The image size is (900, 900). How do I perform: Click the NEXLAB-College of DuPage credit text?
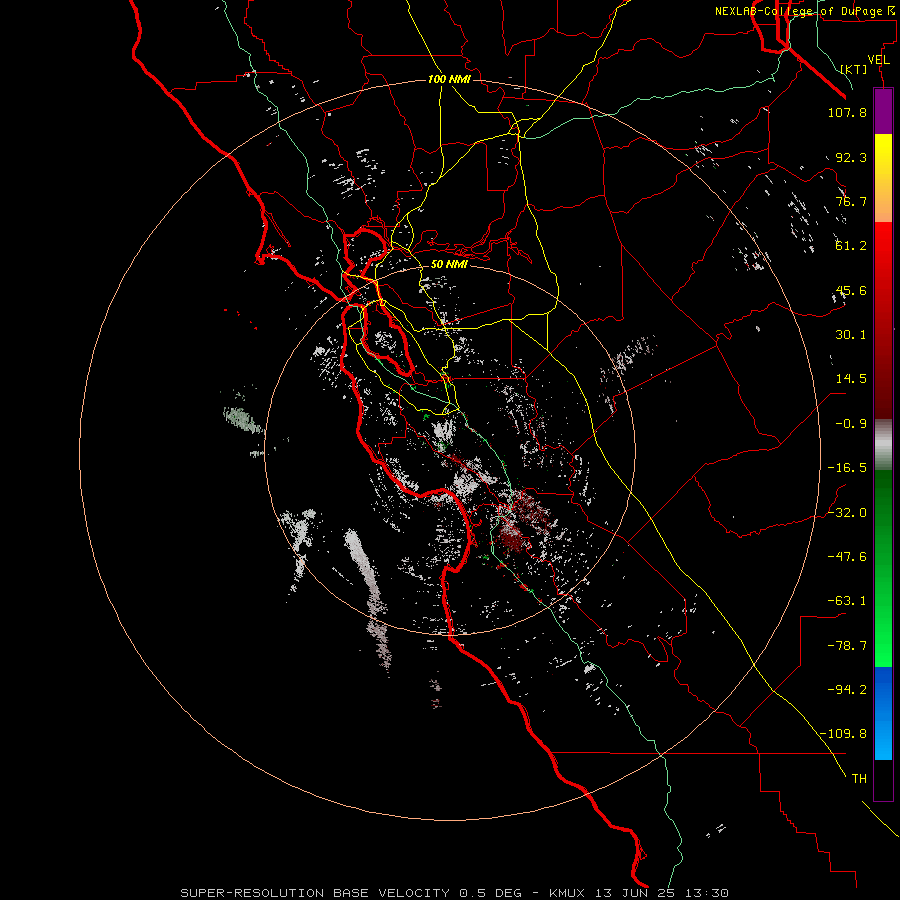click(807, 11)
